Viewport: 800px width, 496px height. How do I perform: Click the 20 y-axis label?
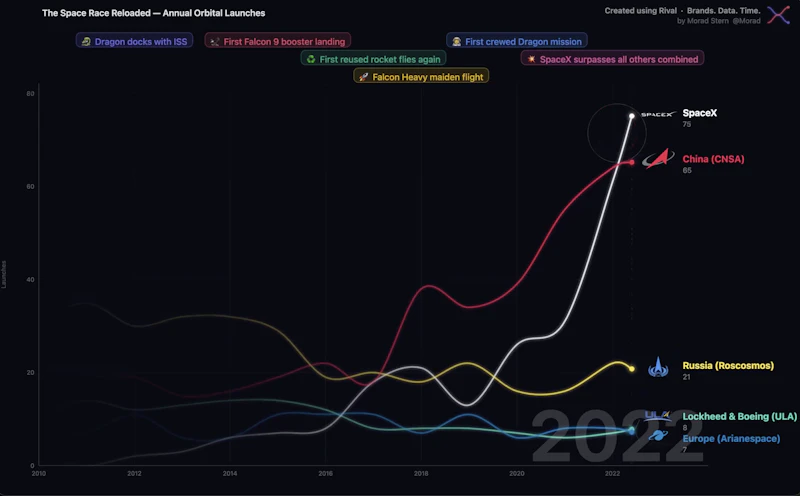(x=31, y=373)
